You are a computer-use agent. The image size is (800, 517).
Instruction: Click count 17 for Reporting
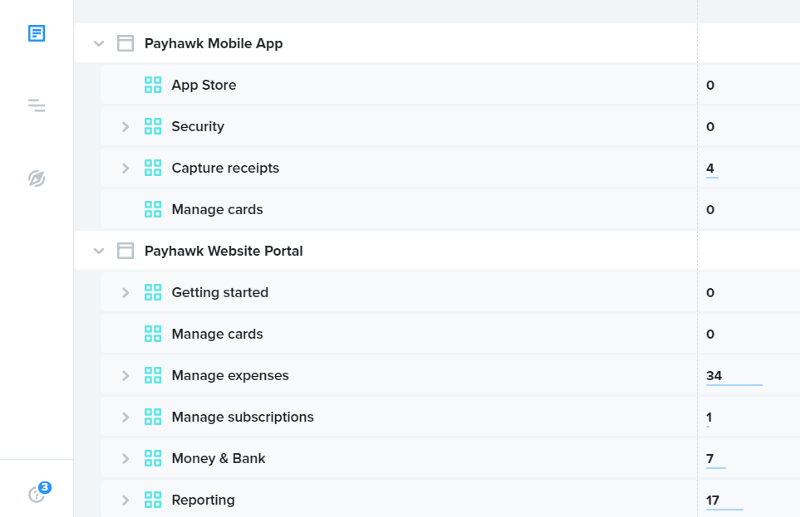tap(713, 500)
